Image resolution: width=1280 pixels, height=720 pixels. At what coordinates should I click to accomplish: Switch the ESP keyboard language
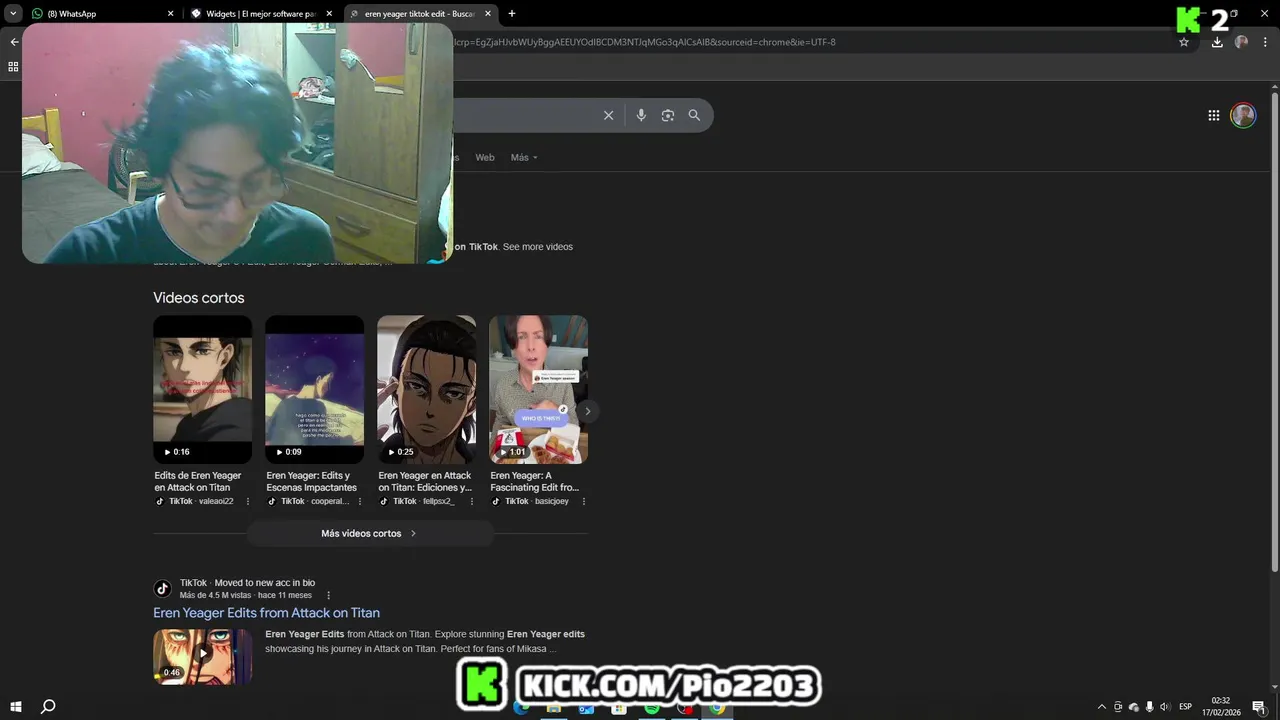click(x=1186, y=707)
